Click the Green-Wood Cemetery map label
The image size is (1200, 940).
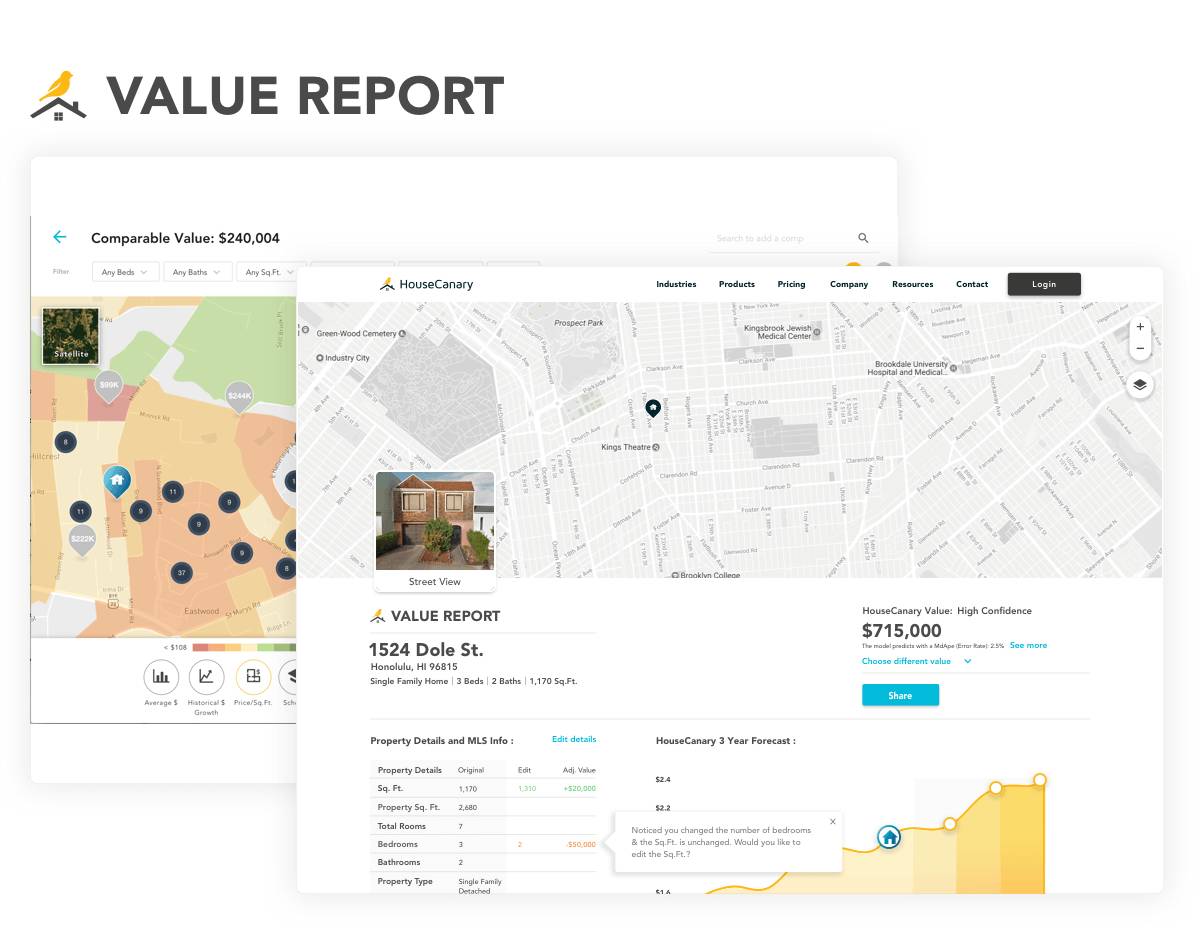(361, 333)
